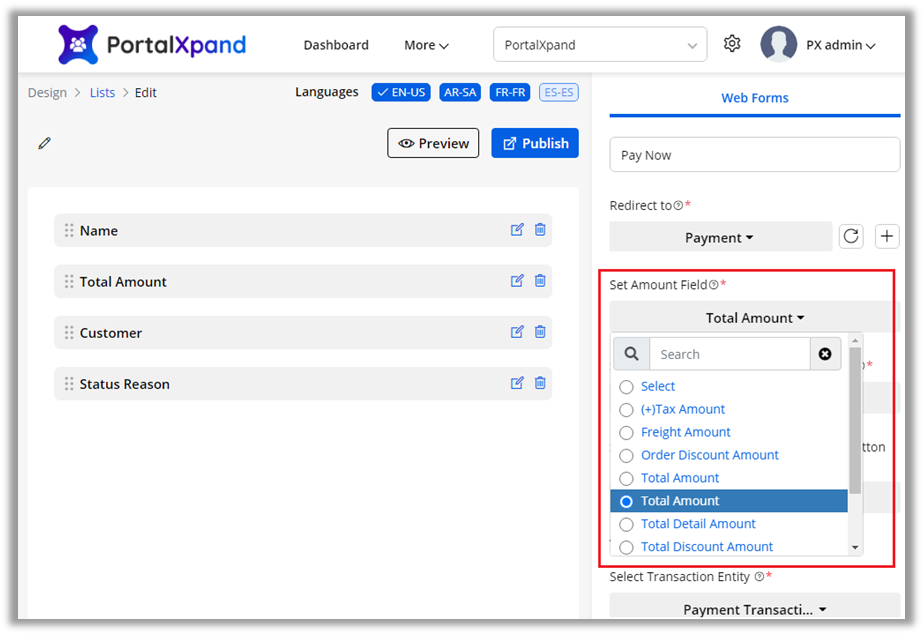Click the plus icon next to Redirect
Image resolution: width=924 pixels, height=635 pixels.
pos(887,237)
